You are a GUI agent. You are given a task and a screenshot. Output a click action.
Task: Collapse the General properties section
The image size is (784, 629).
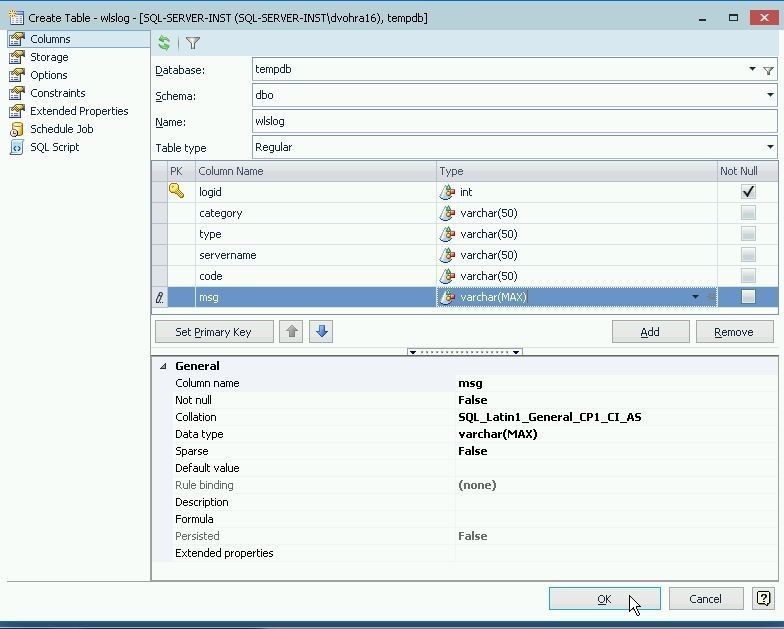tap(164, 366)
